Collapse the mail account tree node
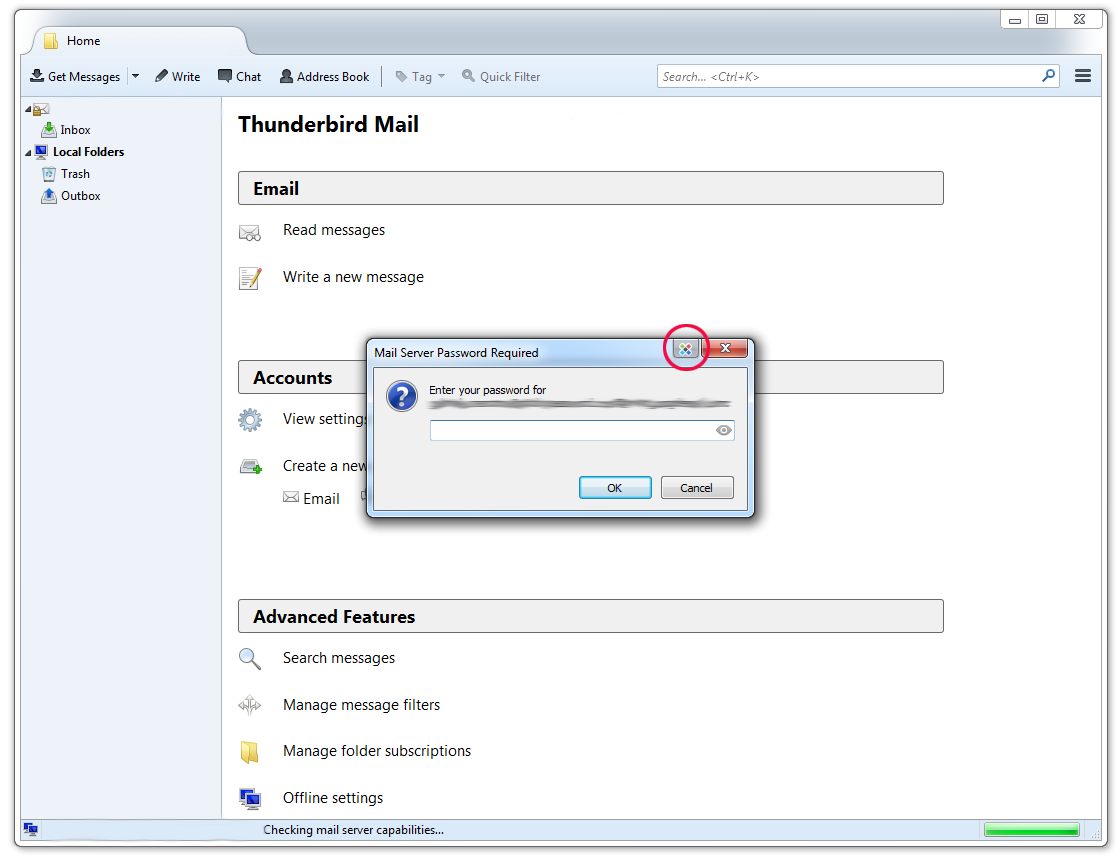Viewport: 1120px width, 866px height. (29, 109)
